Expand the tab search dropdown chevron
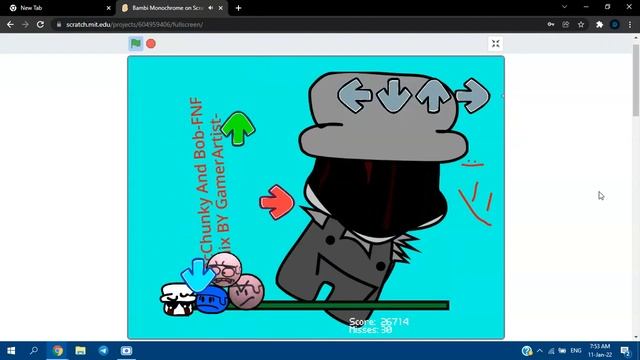Viewport: 640px width, 360px height. click(564, 7)
